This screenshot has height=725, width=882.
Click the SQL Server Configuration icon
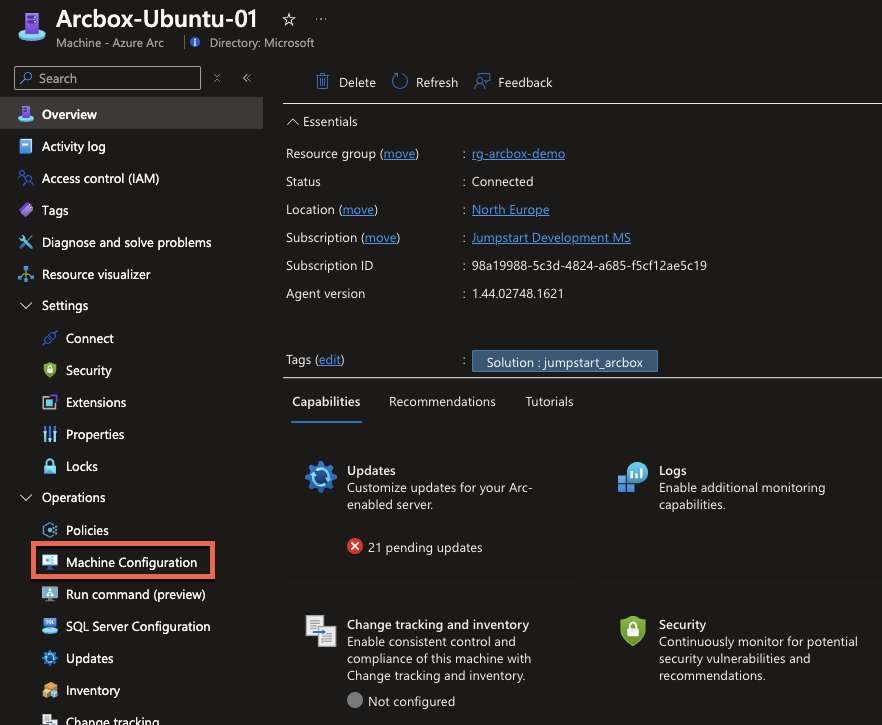click(50, 626)
